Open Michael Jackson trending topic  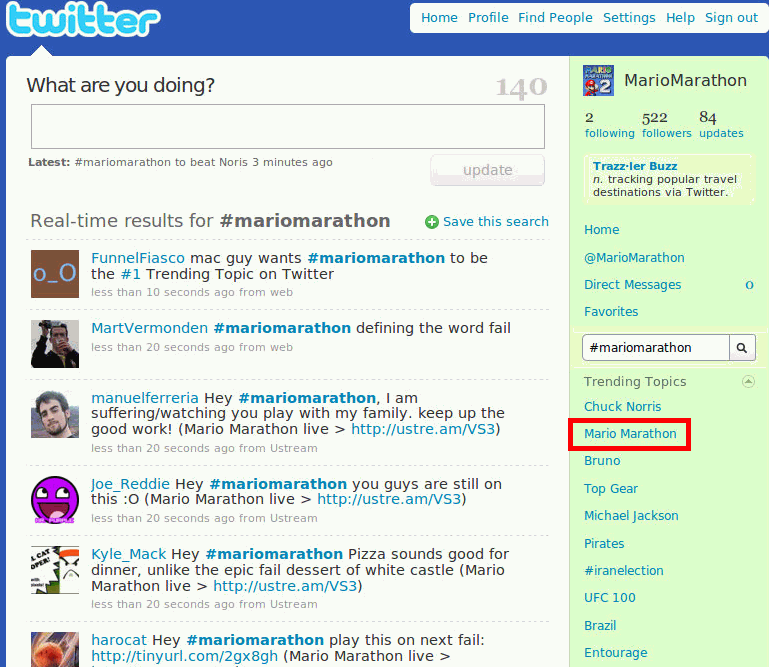tap(631, 516)
